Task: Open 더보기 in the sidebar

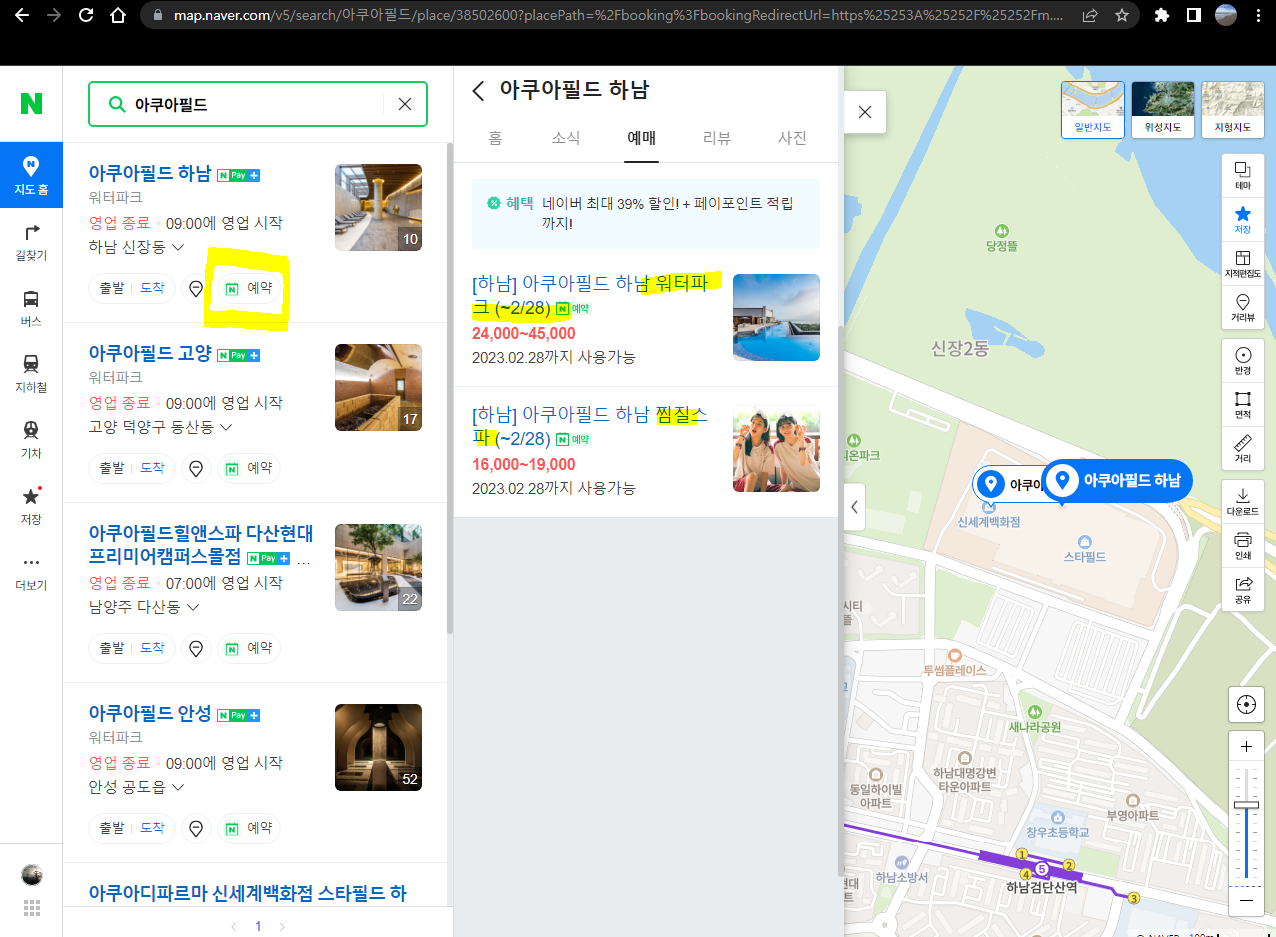Action: (31, 573)
